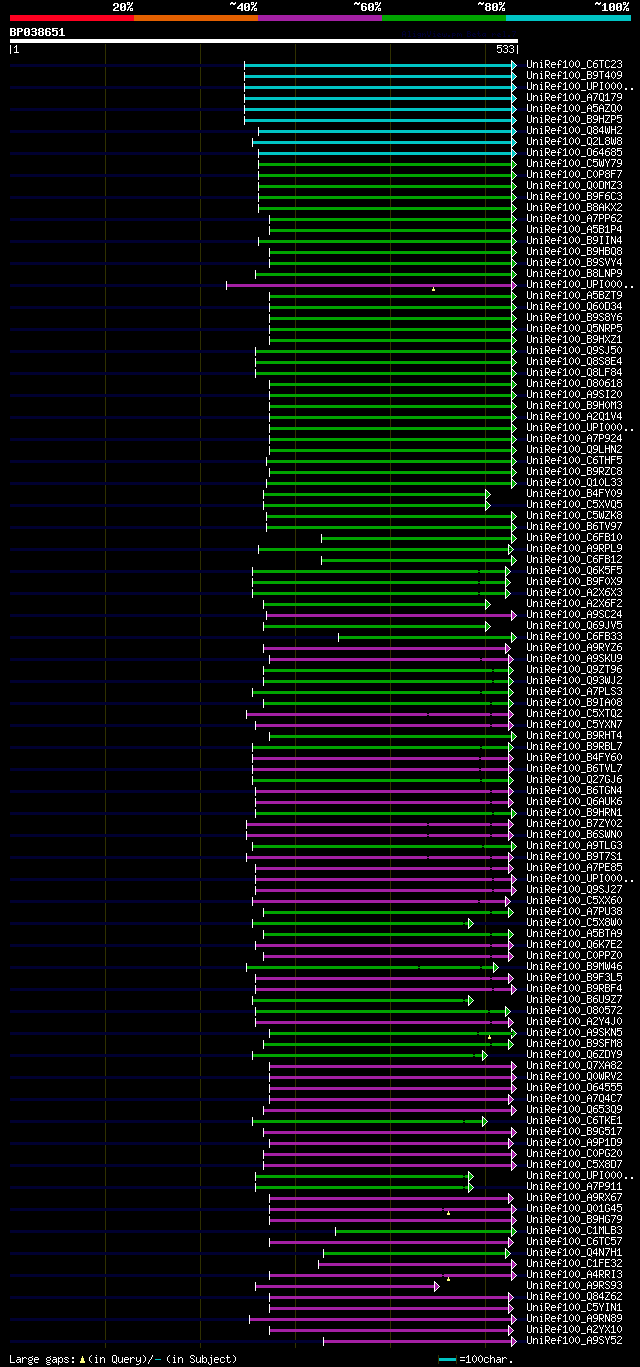Screen dimensions: 640x1367
Task: Select the UniRef100_C5WY79 label
Action: click(574, 164)
